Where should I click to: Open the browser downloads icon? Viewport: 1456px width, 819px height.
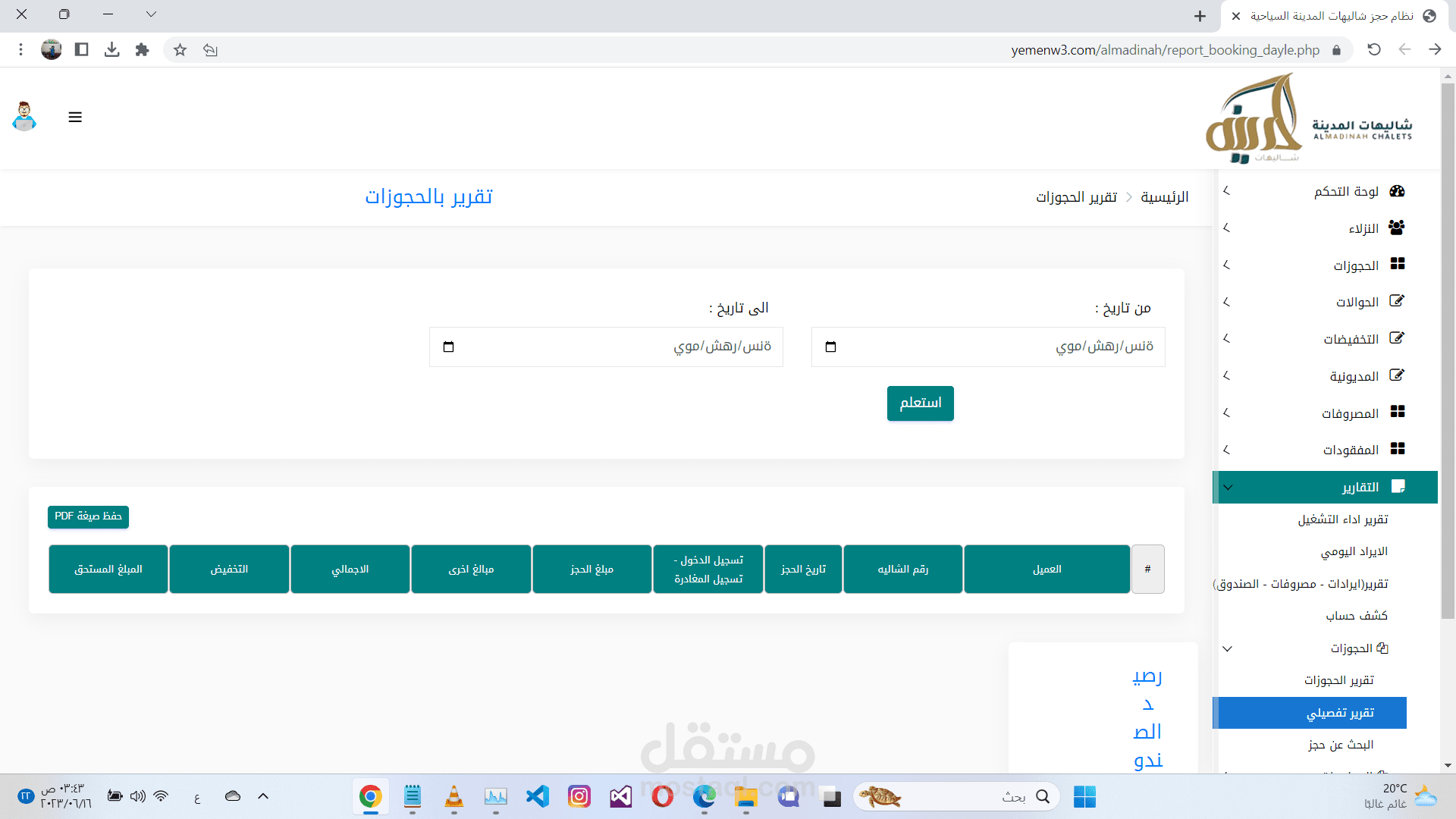111,50
